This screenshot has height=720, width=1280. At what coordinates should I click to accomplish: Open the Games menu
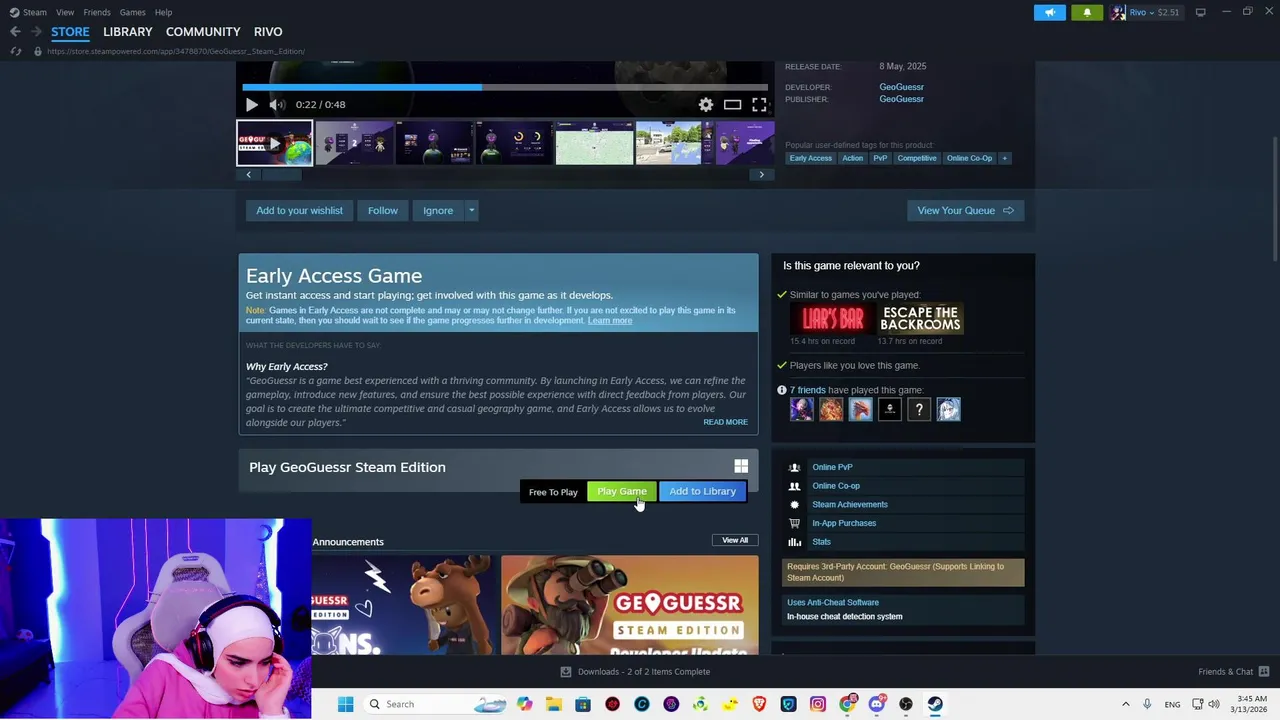click(132, 12)
